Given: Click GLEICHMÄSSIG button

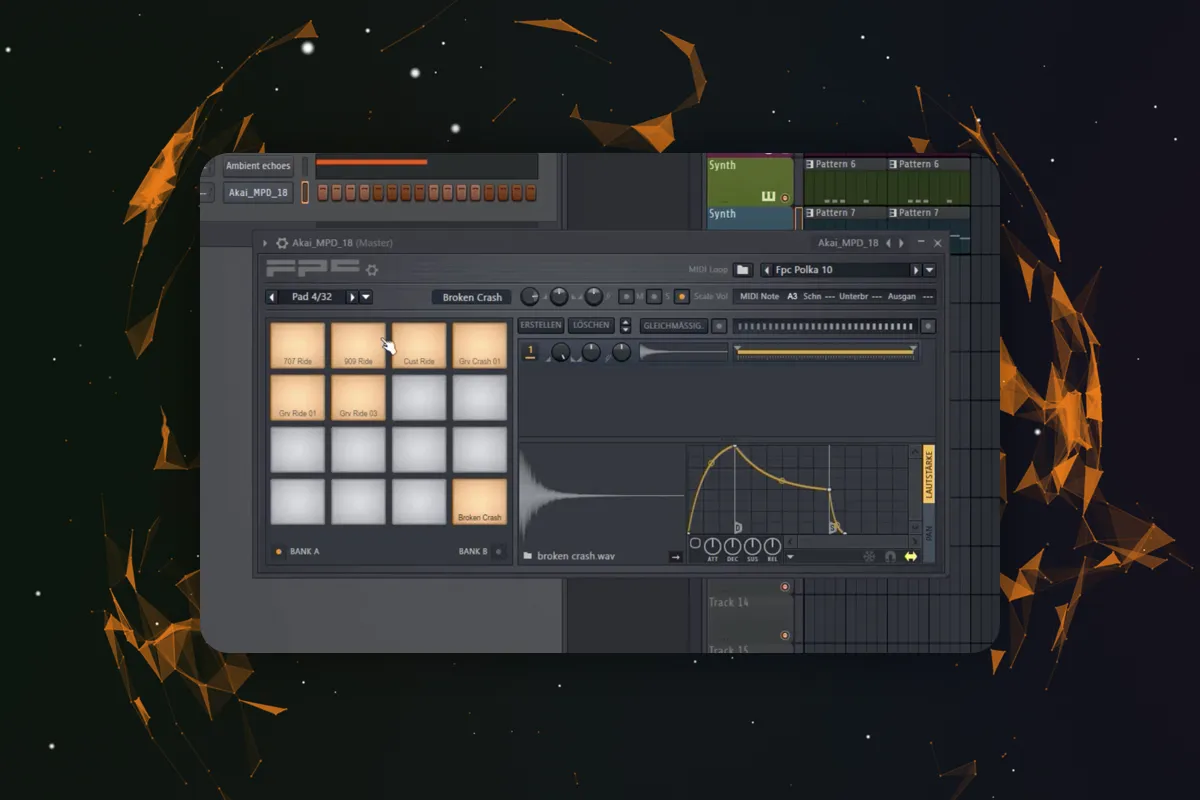Looking at the screenshot, I should tap(674, 326).
